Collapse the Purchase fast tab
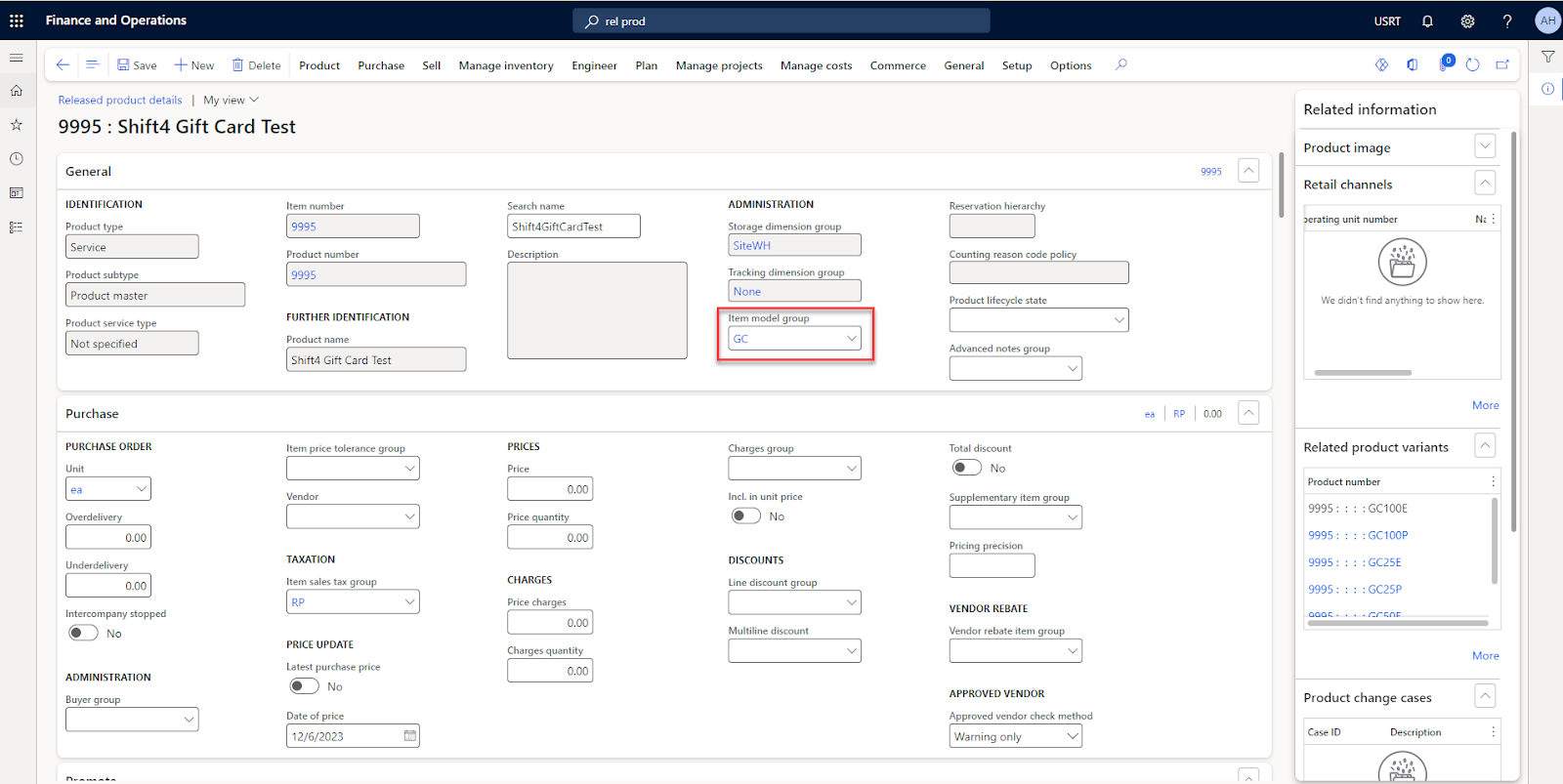 1248,412
